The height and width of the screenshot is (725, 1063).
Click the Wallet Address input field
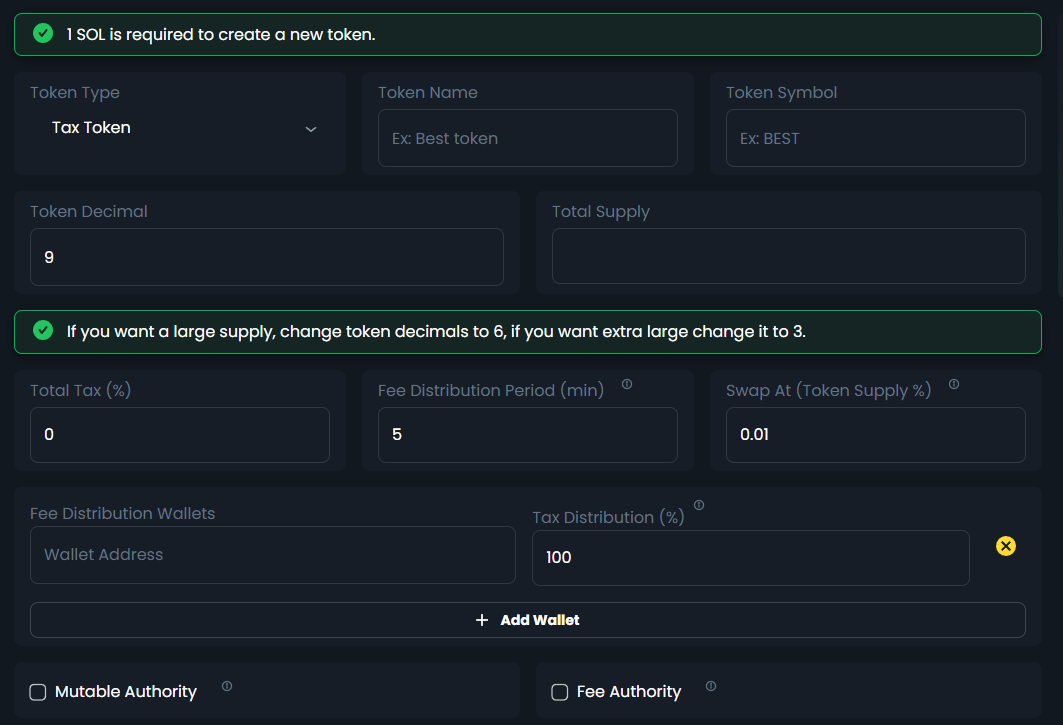click(x=272, y=555)
